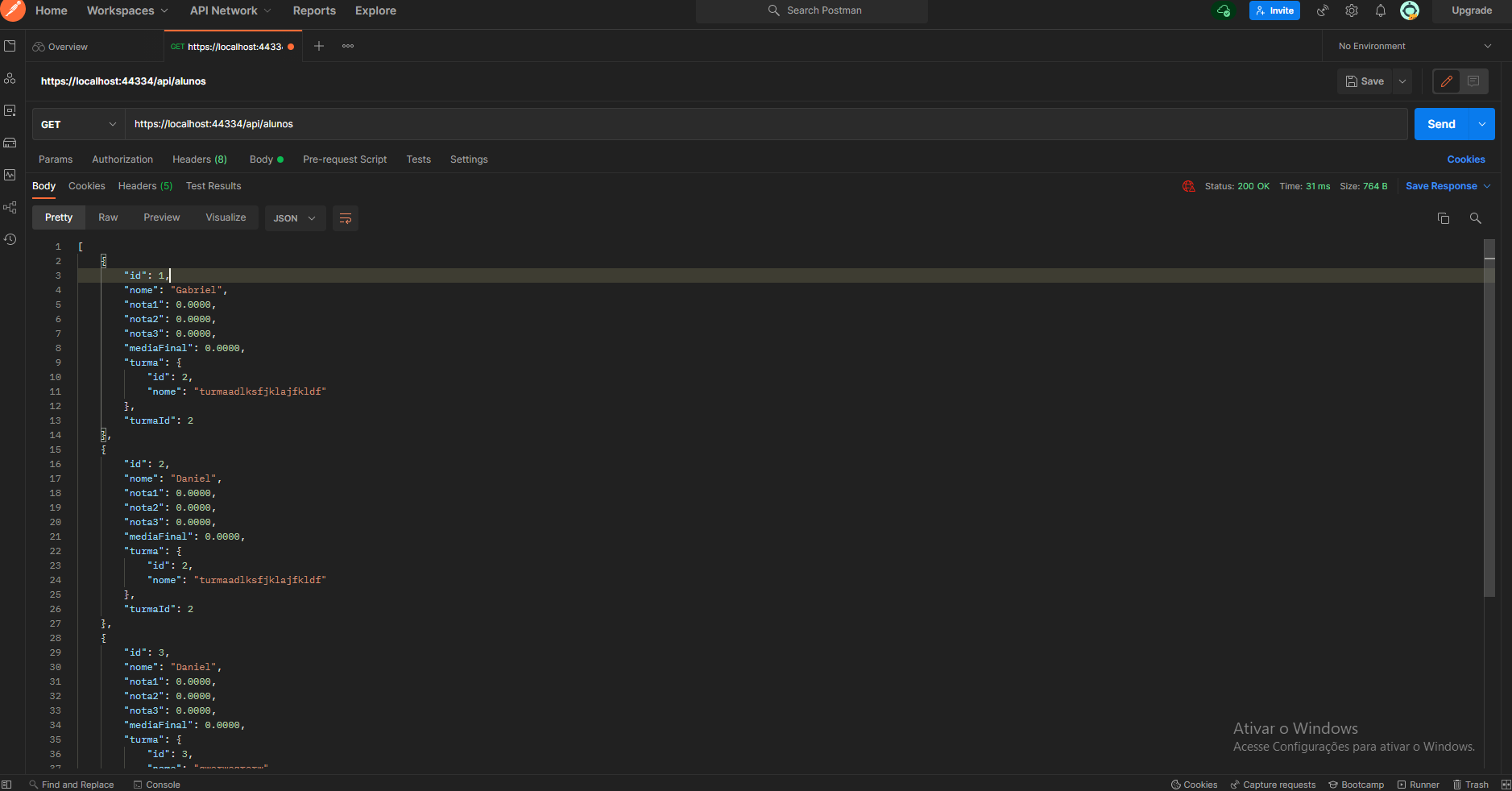
Task: Open the History panel in sidebar
Action: (10, 239)
